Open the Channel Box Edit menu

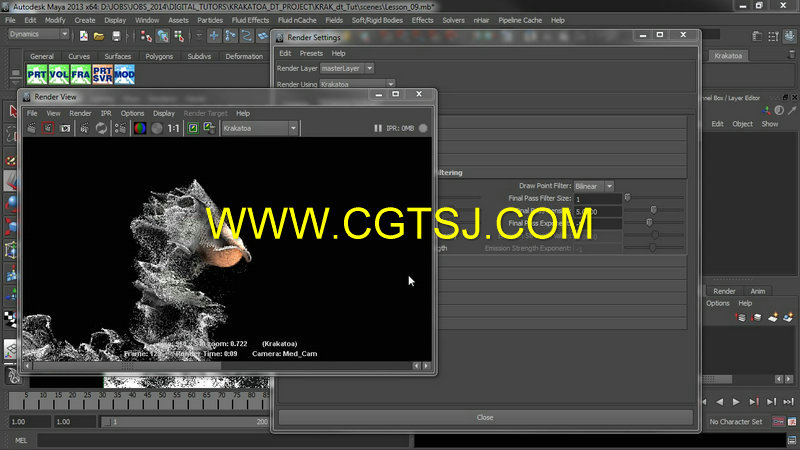point(717,124)
